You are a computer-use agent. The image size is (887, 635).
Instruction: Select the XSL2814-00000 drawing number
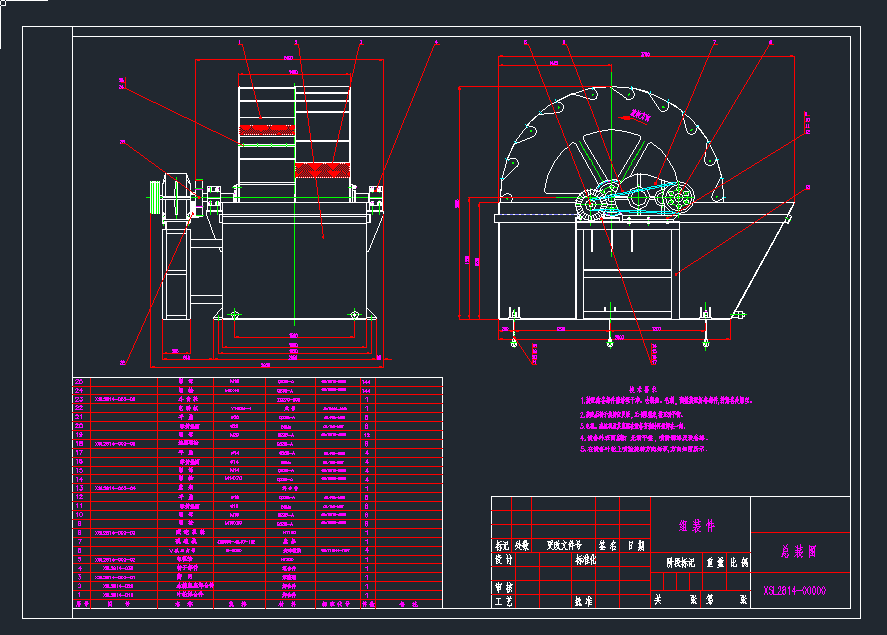794,590
